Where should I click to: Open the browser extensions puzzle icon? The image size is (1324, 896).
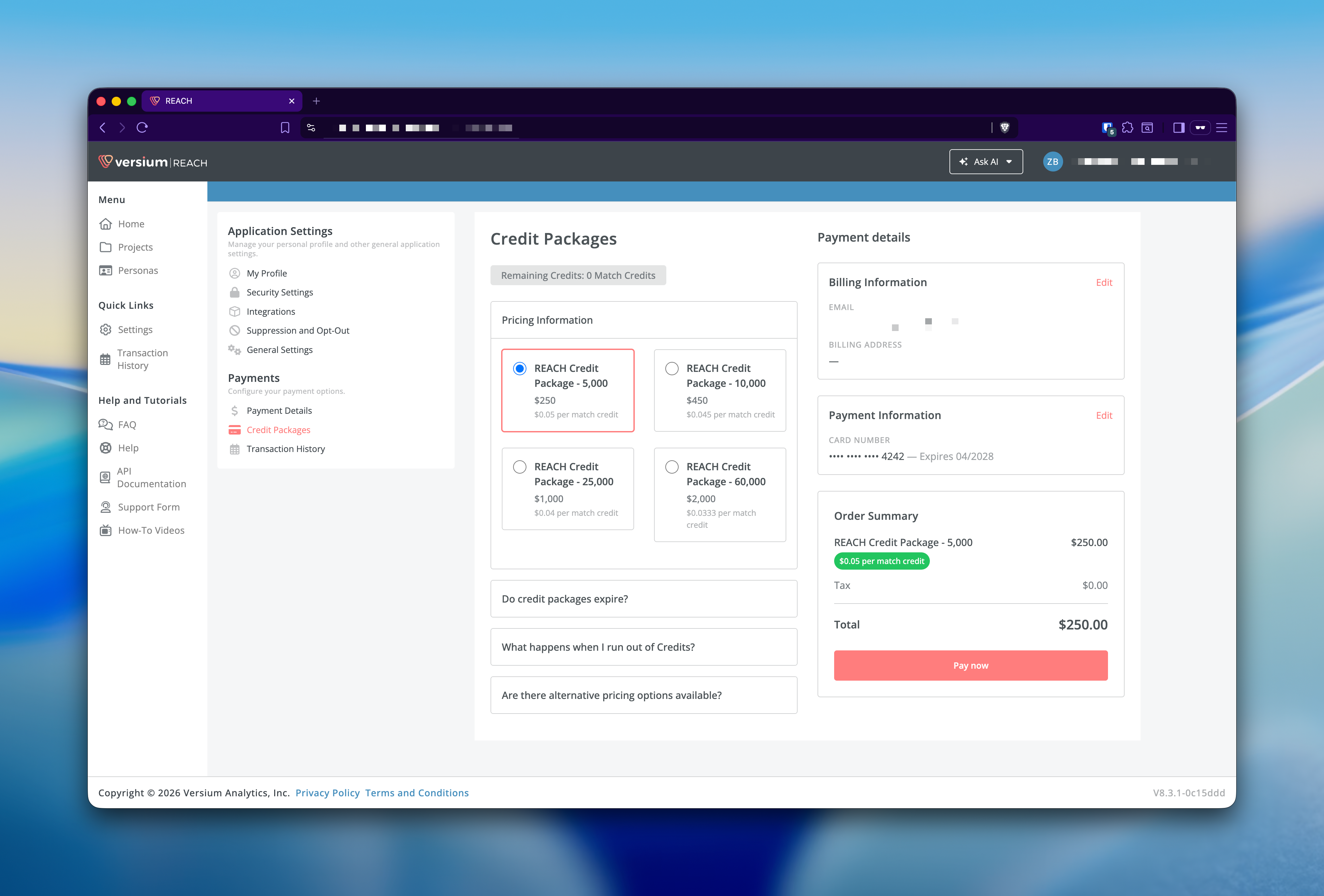(1128, 128)
